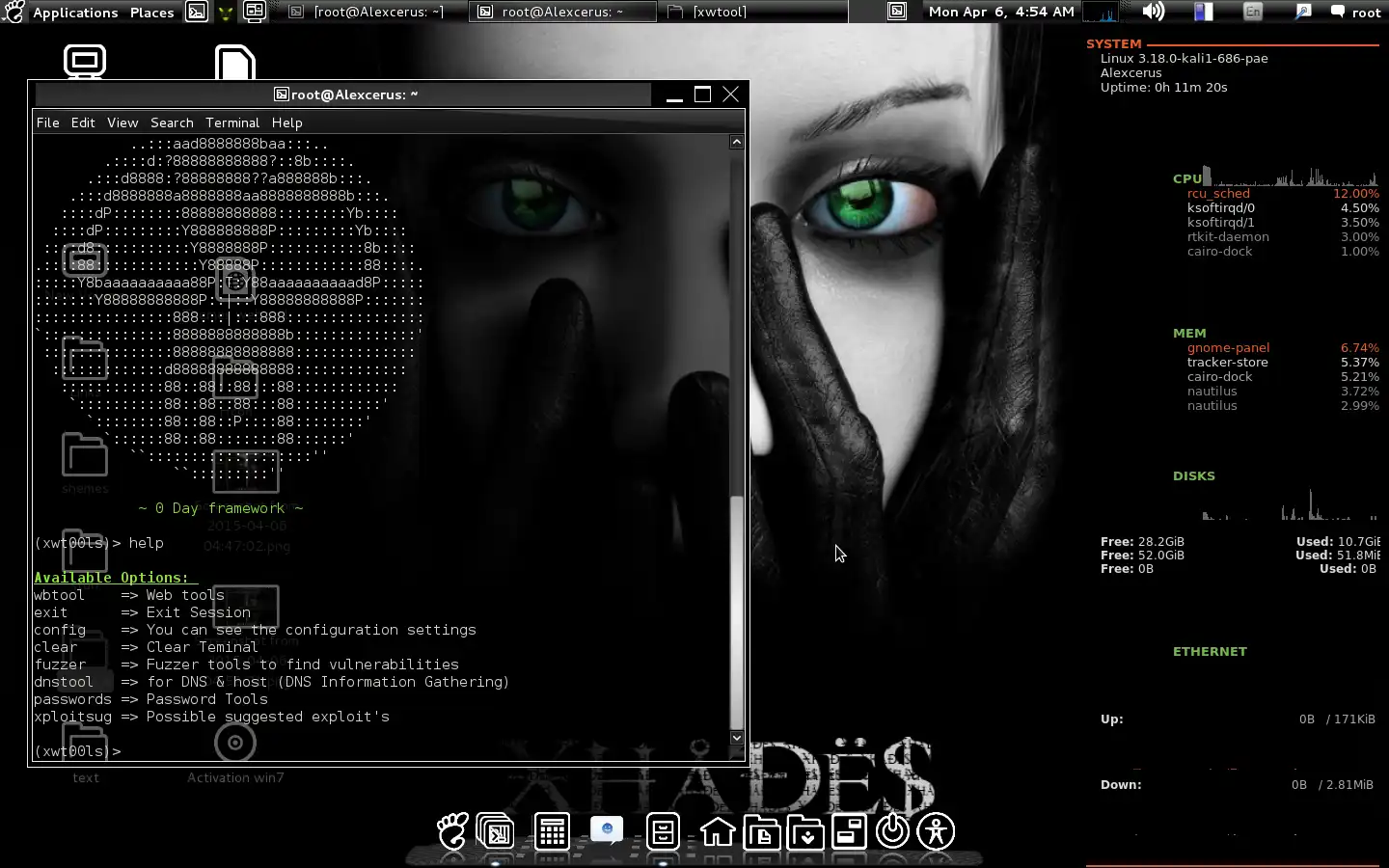Click the '~ 0 Day framework ~' banner text
Viewport: 1389px width, 868px height.
point(221,508)
